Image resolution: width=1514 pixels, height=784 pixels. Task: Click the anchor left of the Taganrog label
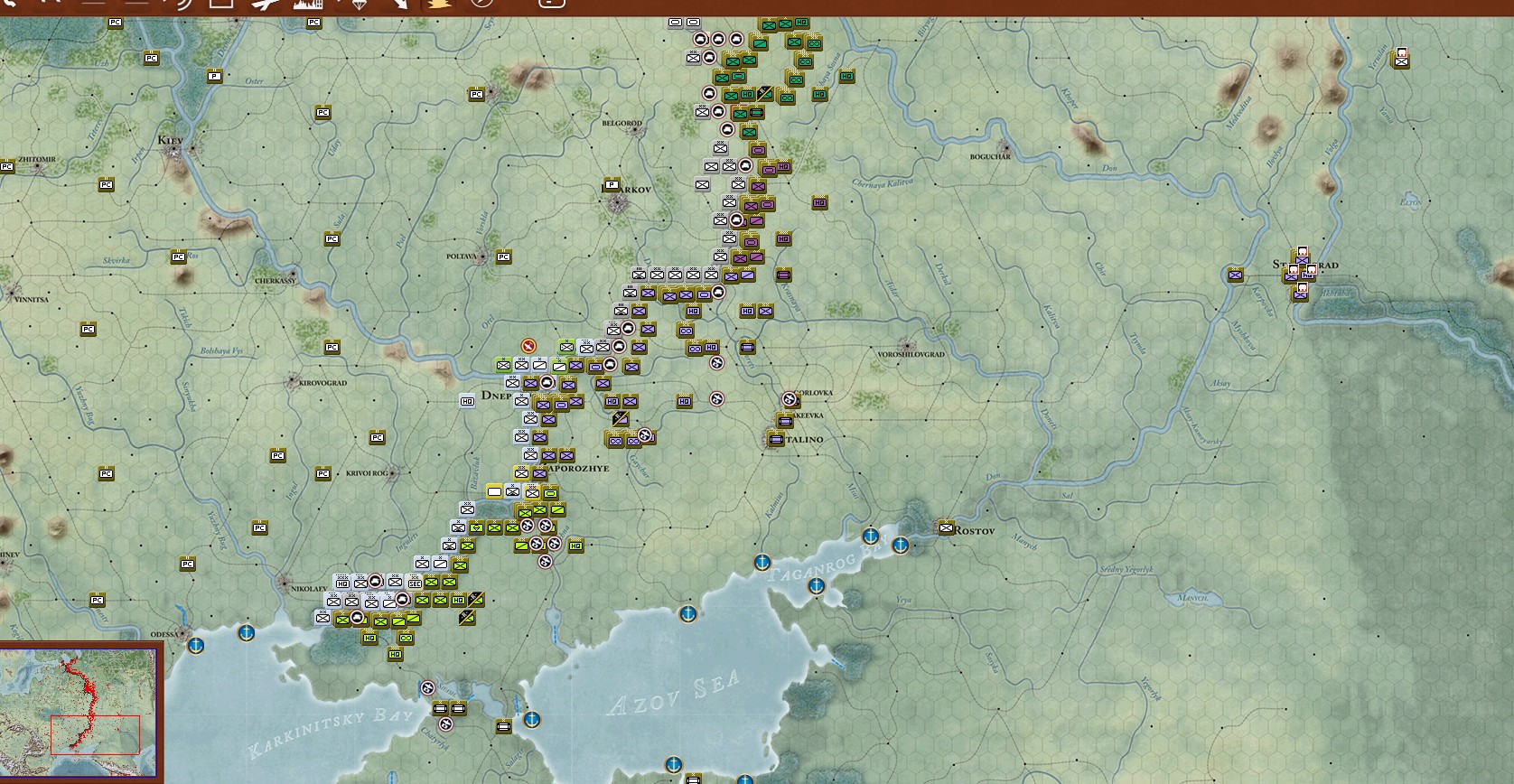[762, 563]
